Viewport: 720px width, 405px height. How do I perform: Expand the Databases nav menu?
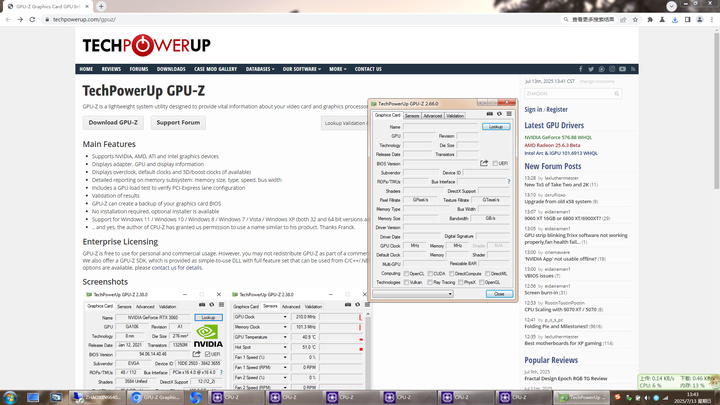click(260, 69)
